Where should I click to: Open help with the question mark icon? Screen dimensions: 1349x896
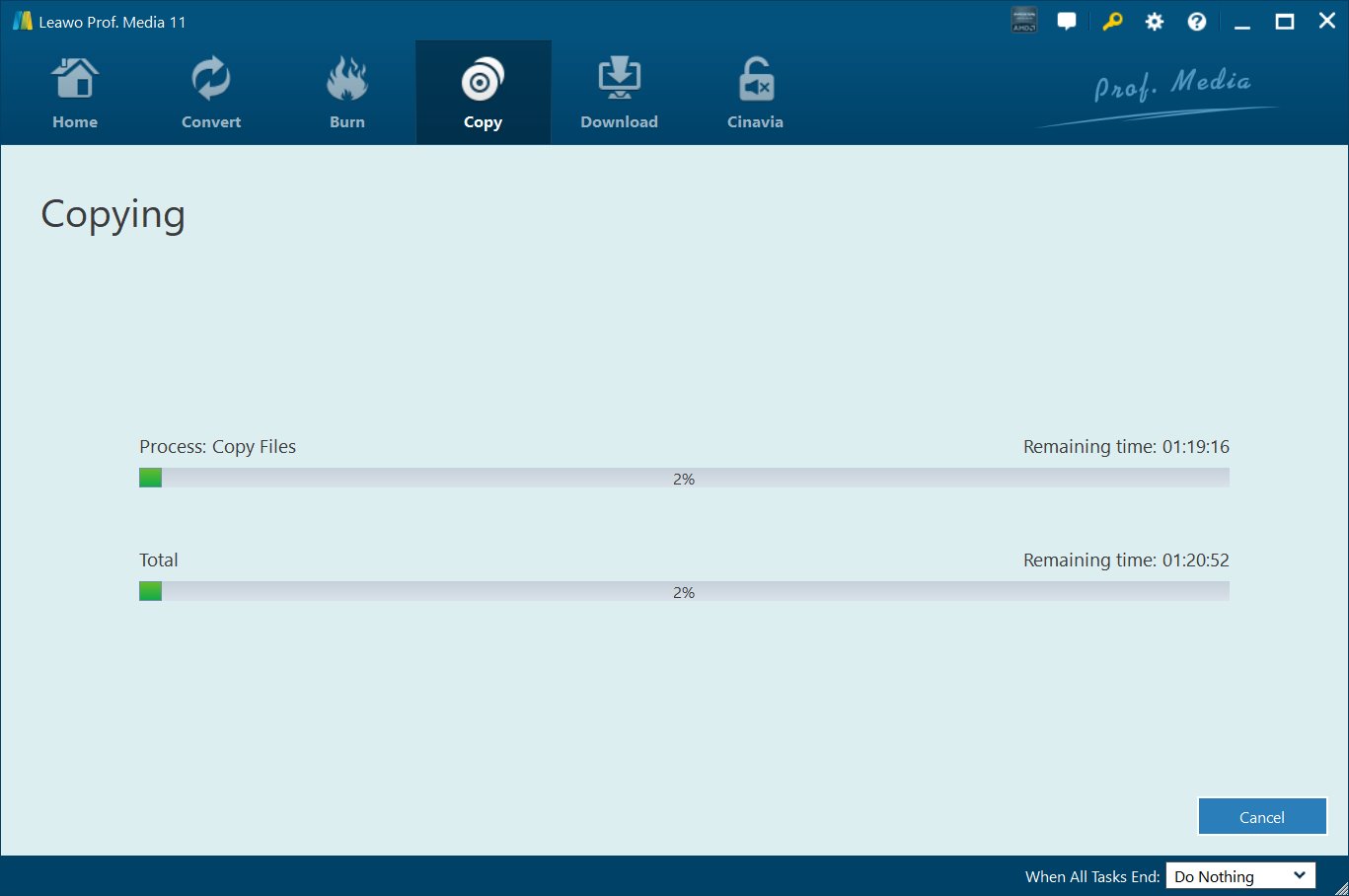(x=1197, y=22)
